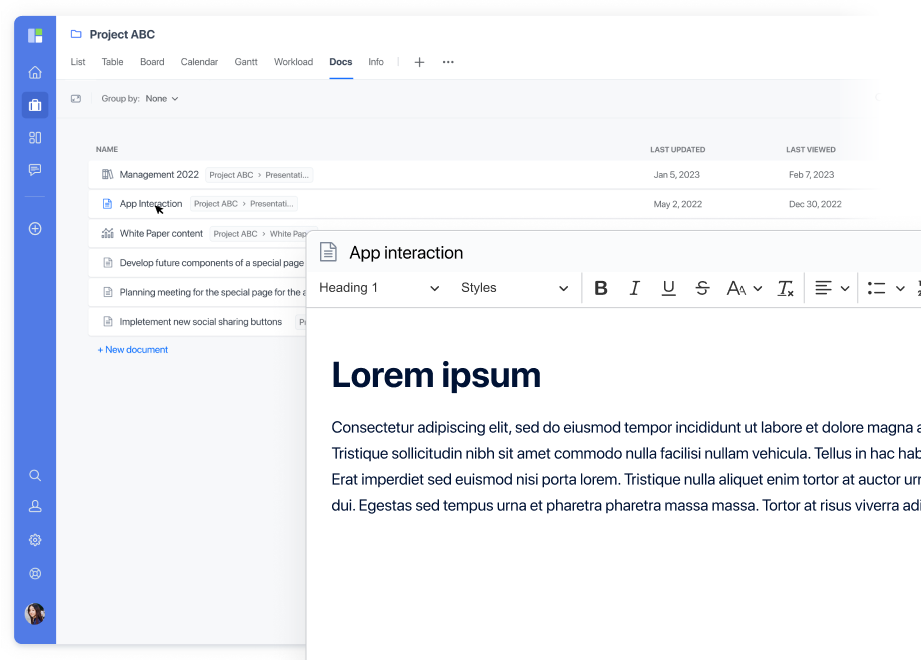Screen dimensions: 921x660
Task: Click the document icon beside App interaction title
Action: pos(328,252)
